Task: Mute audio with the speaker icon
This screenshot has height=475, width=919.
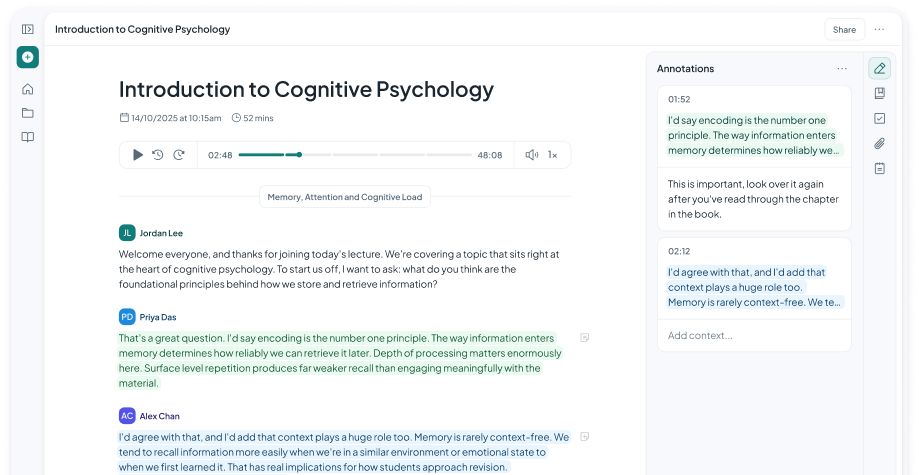Action: coord(532,155)
